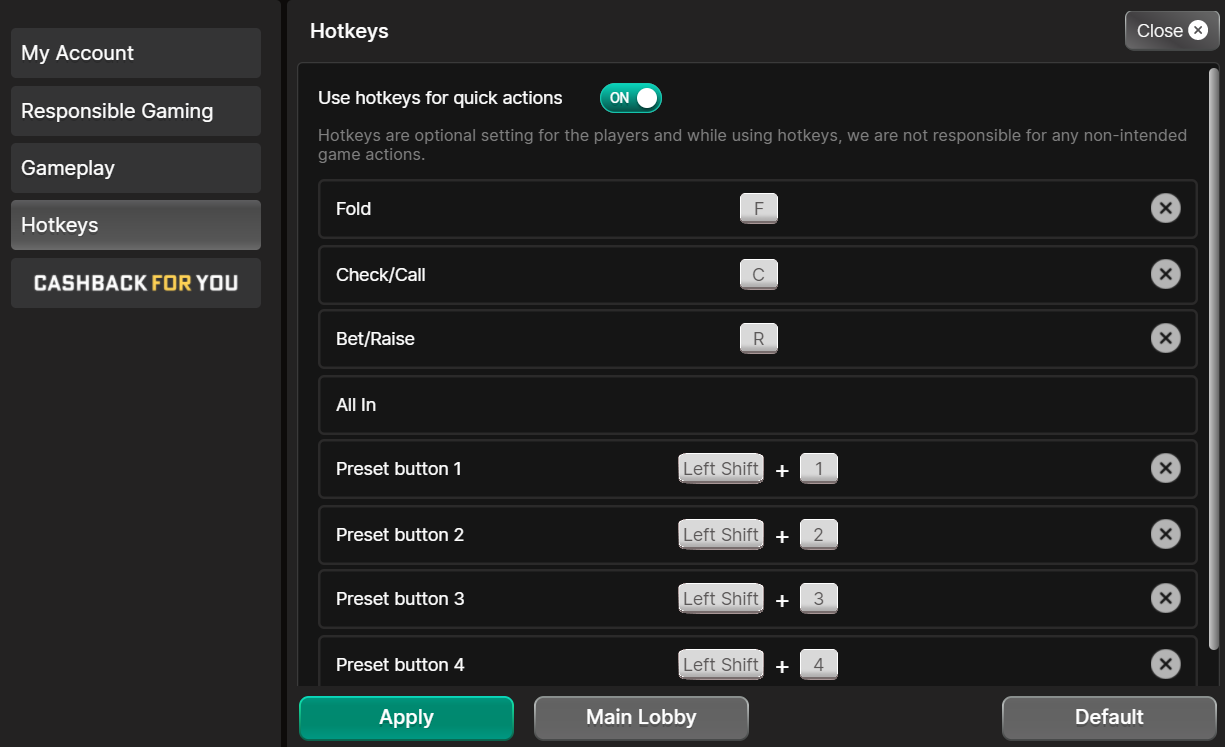Screen dimensions: 1225x747
Task: Clear the Fold hotkey assignment
Action: point(1166,208)
